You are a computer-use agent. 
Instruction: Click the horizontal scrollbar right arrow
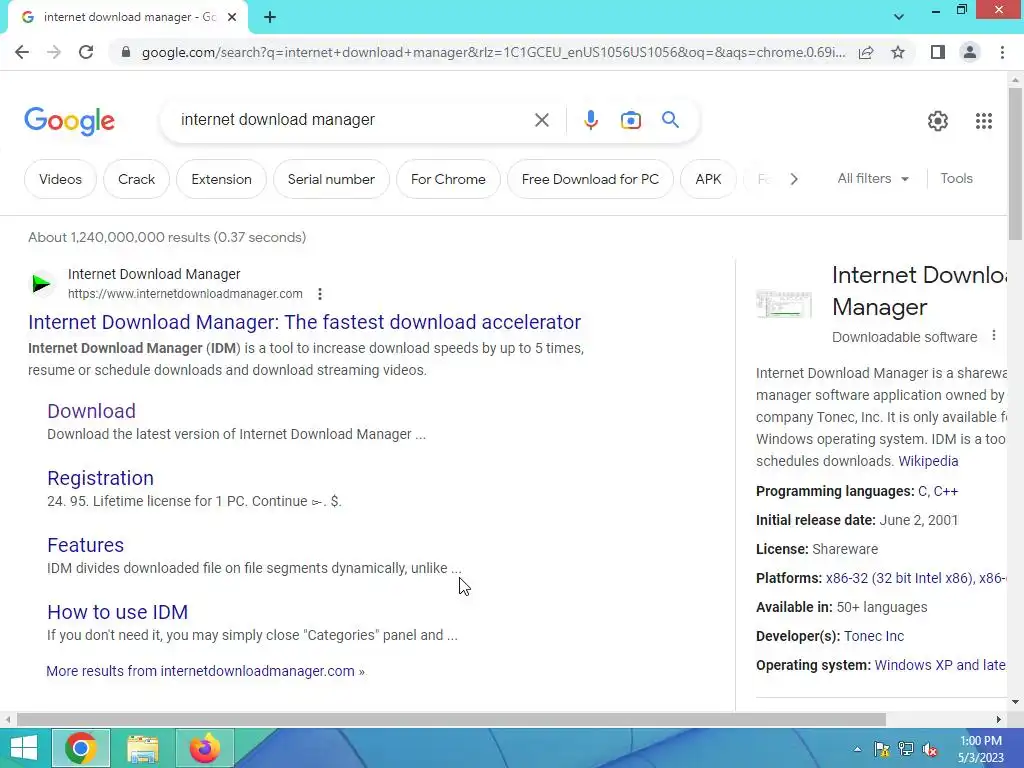click(x=999, y=720)
